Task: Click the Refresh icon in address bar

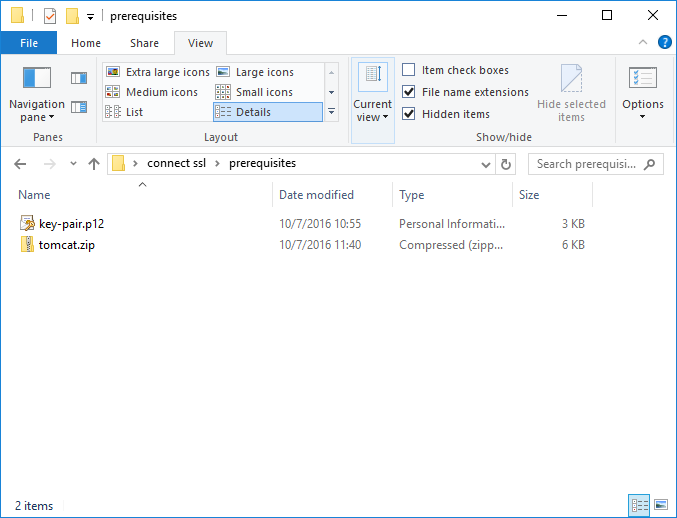Action: pos(506,164)
